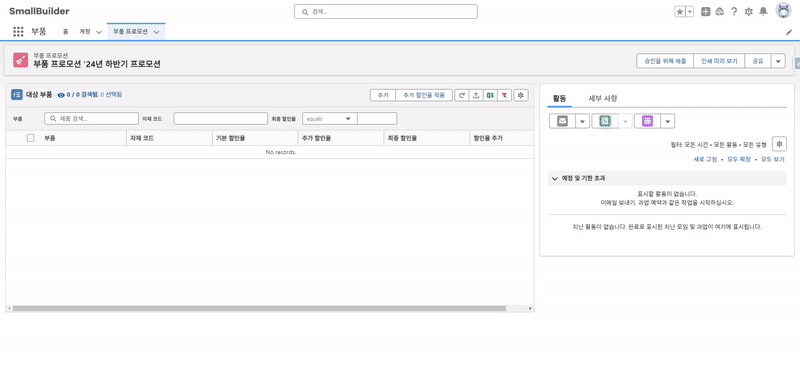
Task: Click the 추가 할인율 적용 button
Action: click(424, 95)
